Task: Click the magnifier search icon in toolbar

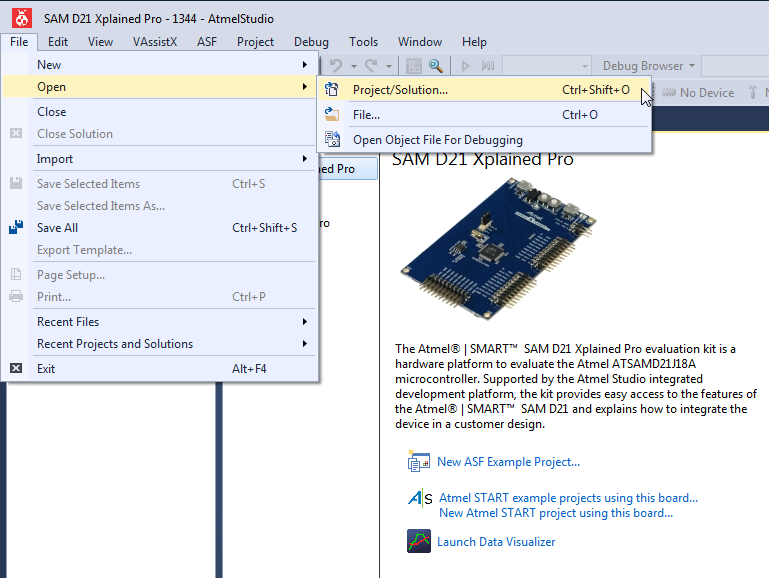Action: [436, 66]
